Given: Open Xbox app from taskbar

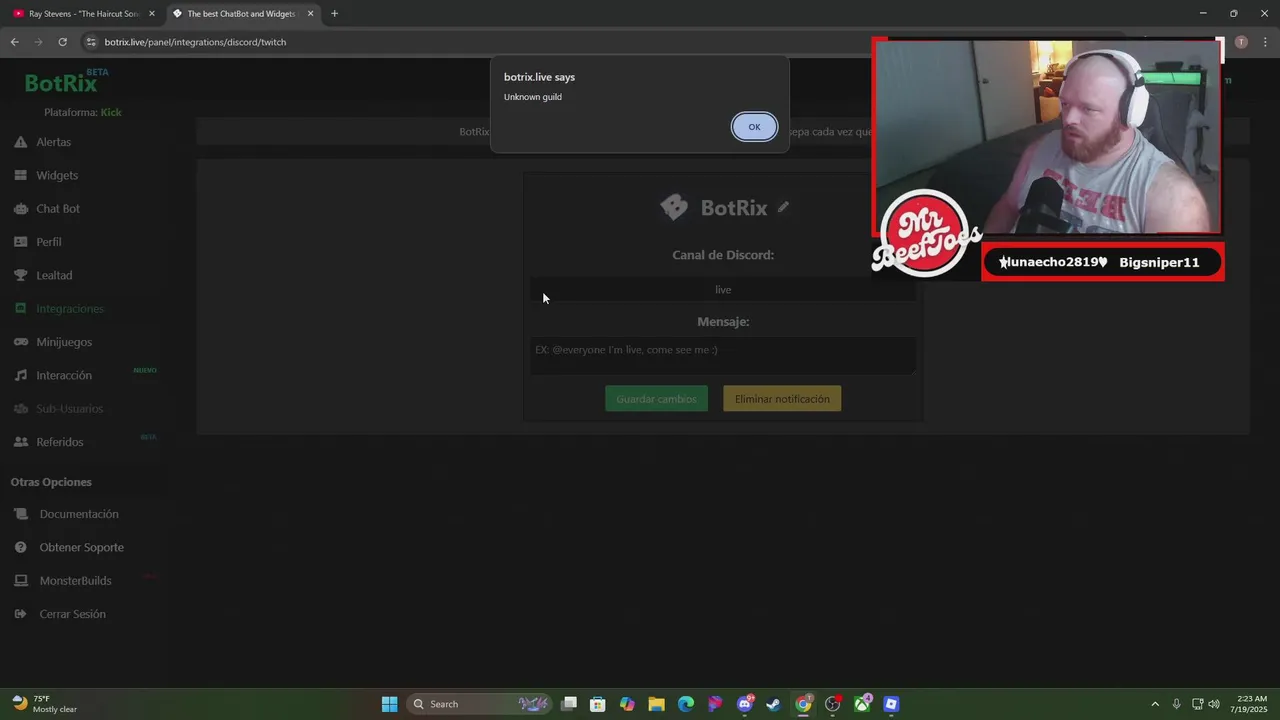Looking at the screenshot, I should click(862, 704).
